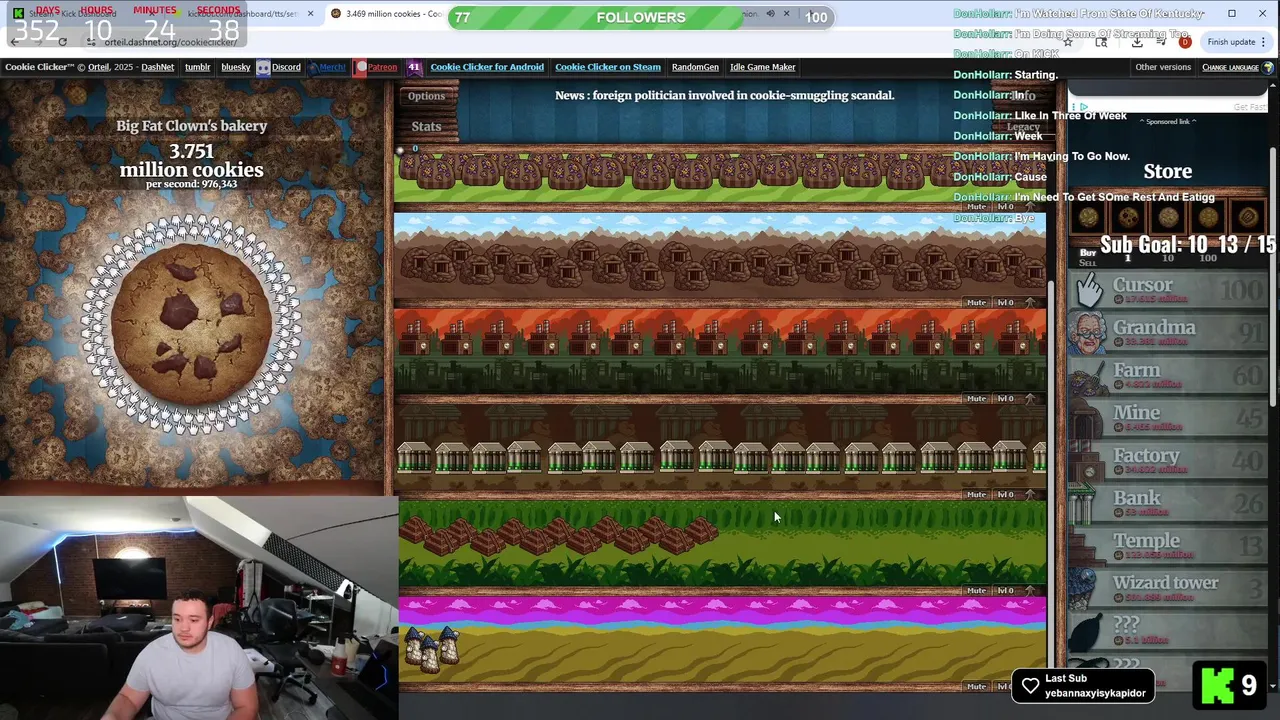The width and height of the screenshot is (1280, 720).
Task: Mute the Mine building row
Action: click(x=976, y=302)
